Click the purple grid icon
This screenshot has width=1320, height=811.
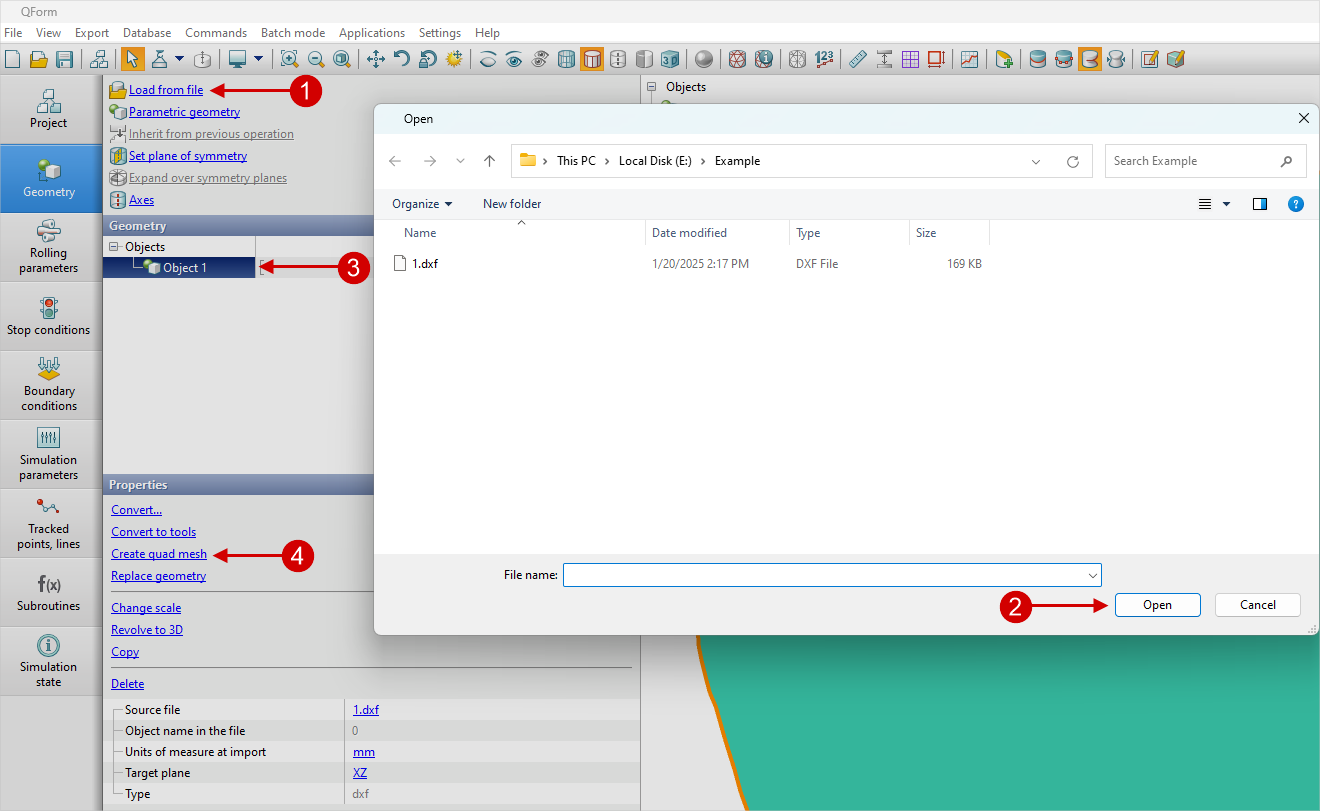(x=910, y=59)
